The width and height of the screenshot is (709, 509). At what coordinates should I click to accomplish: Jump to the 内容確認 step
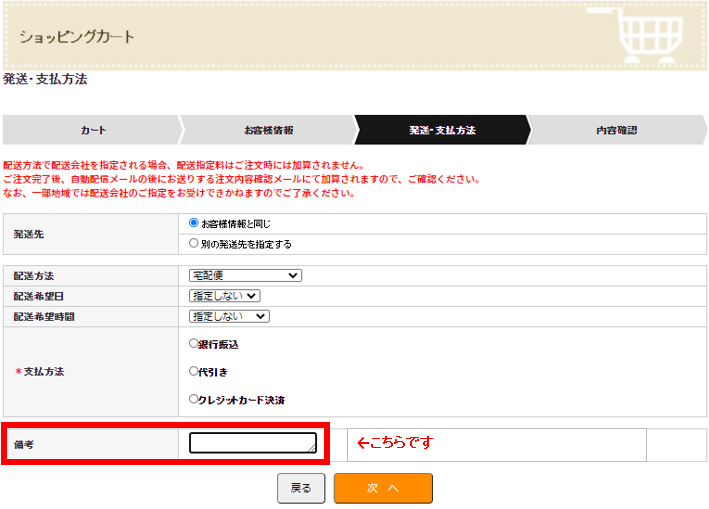(616, 130)
